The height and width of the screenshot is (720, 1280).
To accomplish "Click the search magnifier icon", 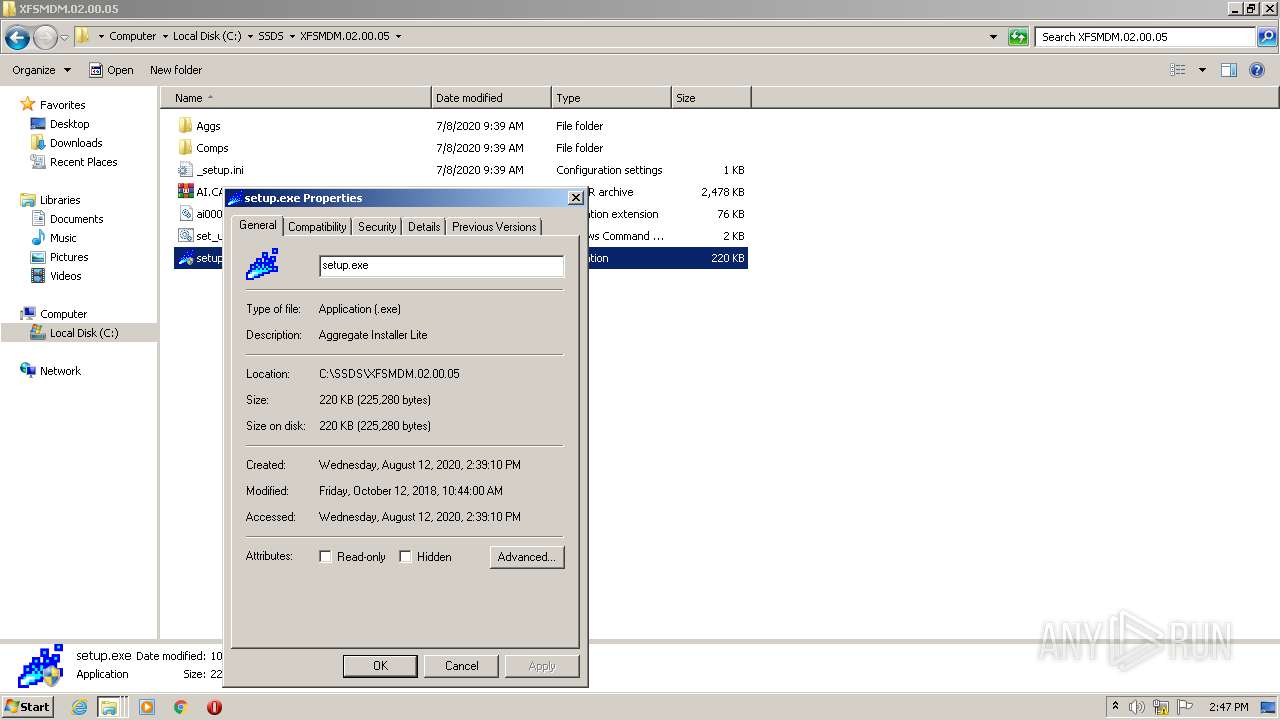I will point(1266,37).
